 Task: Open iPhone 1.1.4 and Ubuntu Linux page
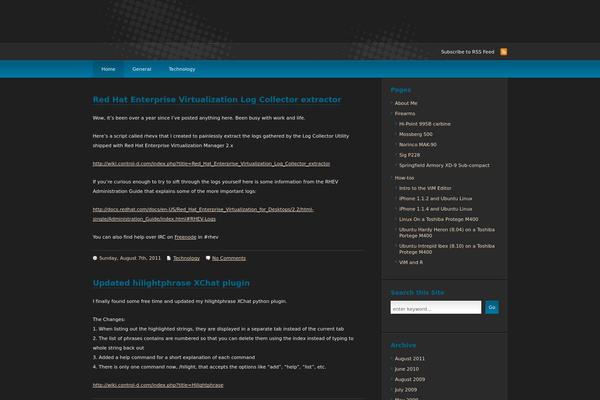click(x=435, y=209)
